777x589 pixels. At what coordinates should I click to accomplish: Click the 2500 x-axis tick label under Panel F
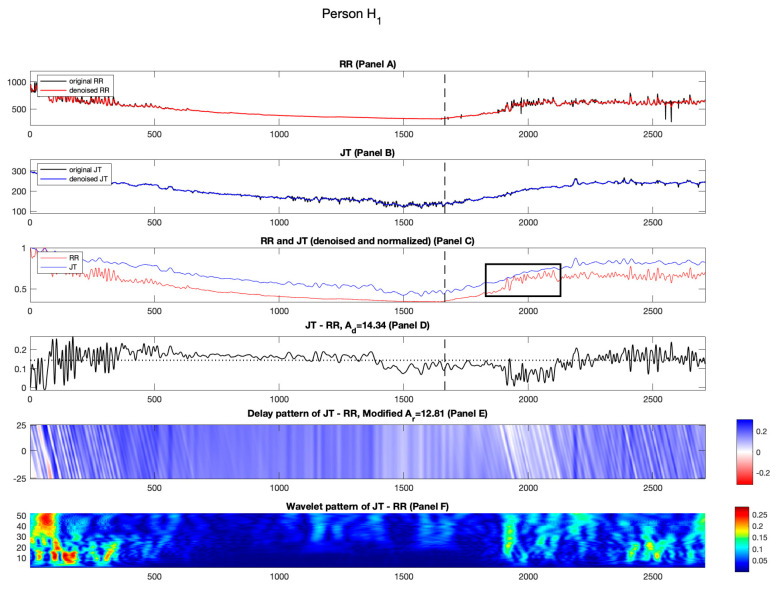(653, 577)
